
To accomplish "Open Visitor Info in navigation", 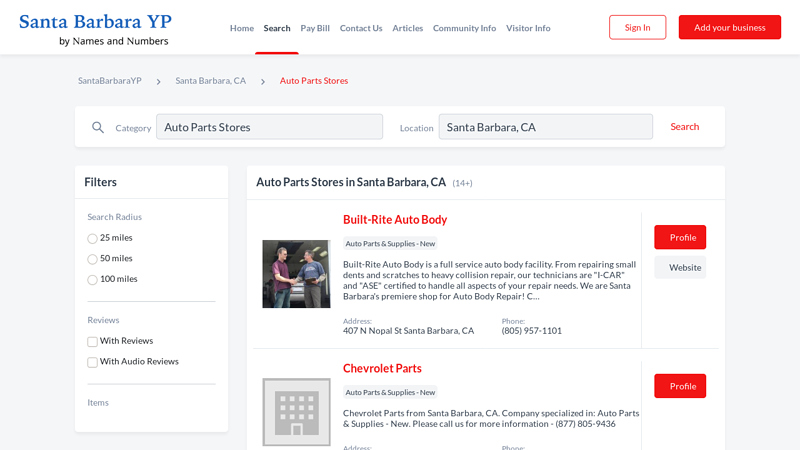I will (528, 28).
